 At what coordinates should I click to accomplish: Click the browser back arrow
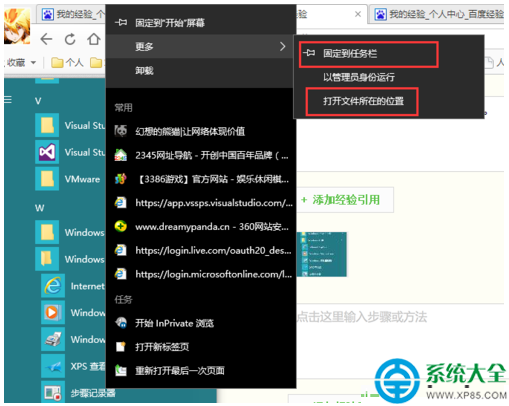[x=46, y=39]
